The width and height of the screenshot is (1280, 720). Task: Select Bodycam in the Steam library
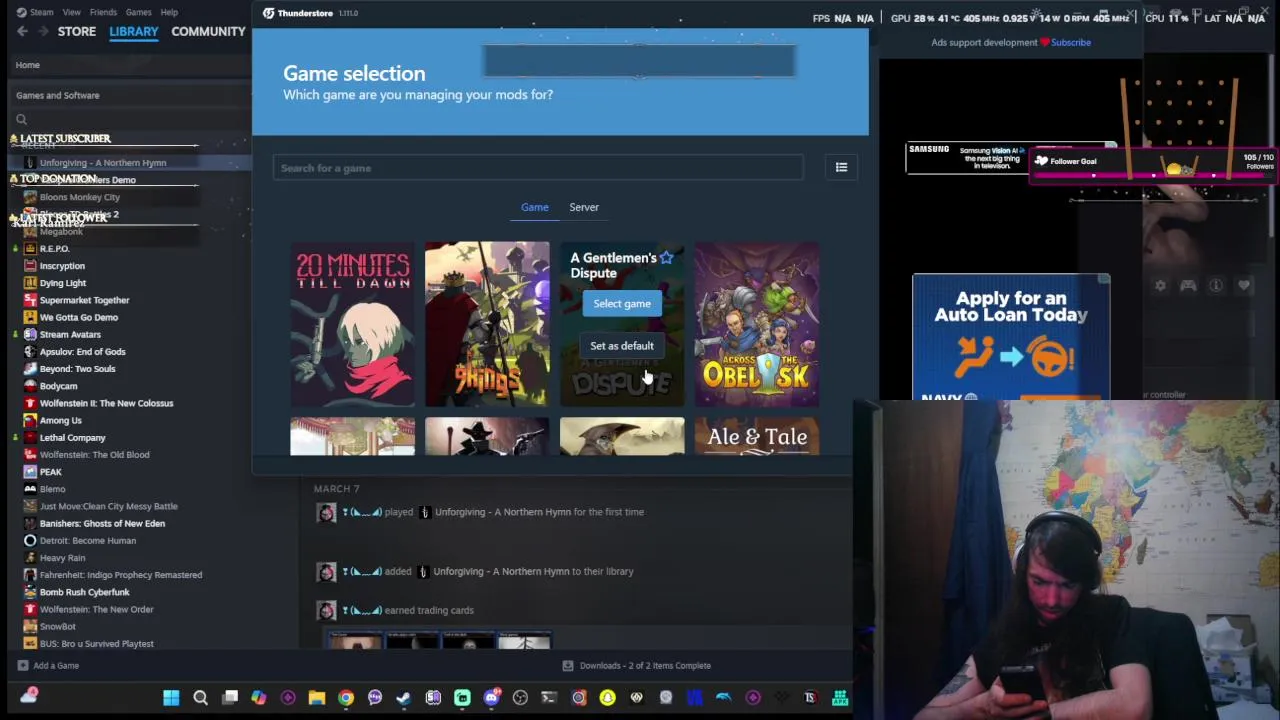(58, 386)
